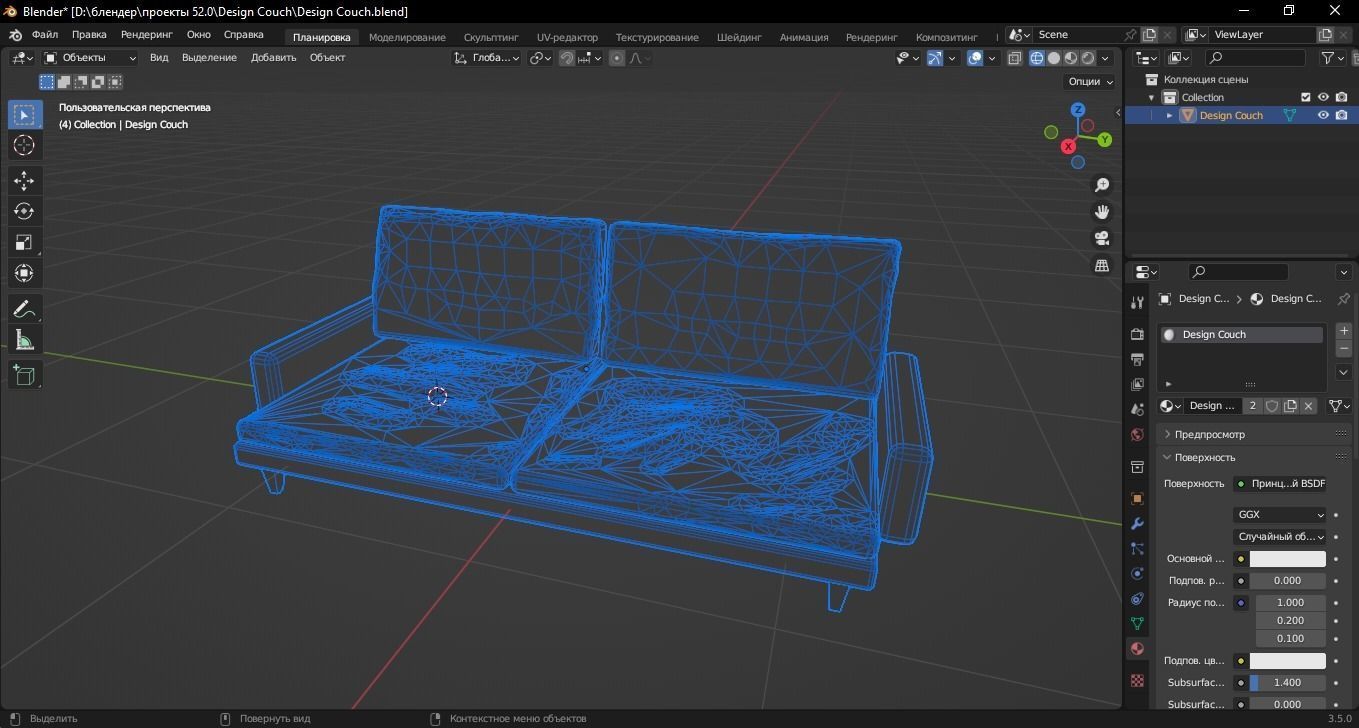Select the Transform tool
The image size is (1359, 728).
coord(24,273)
